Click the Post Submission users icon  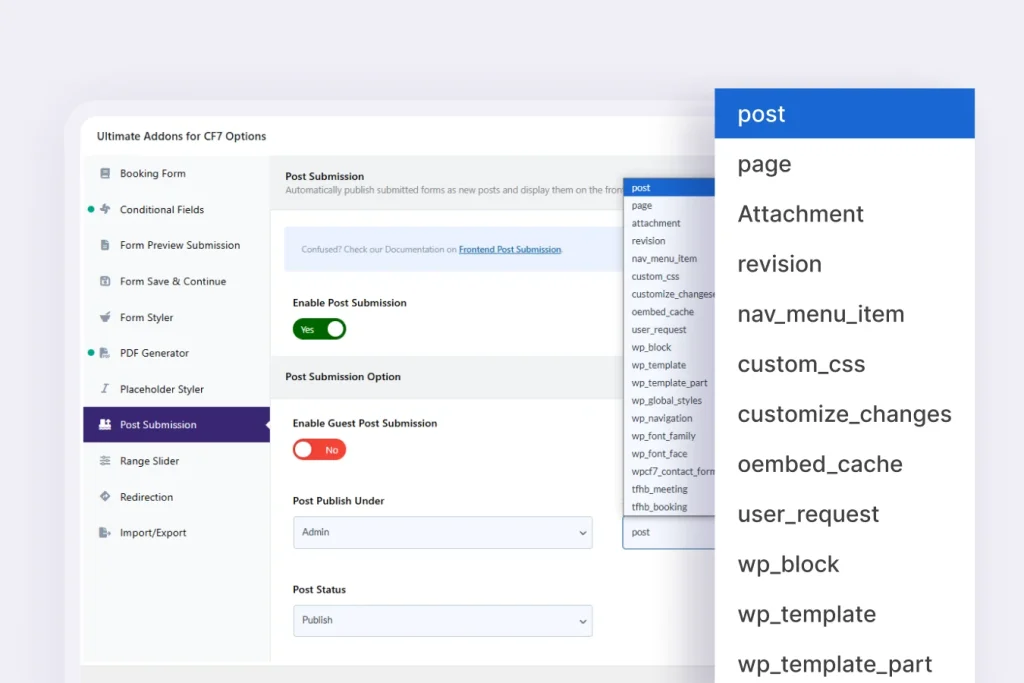(x=104, y=424)
